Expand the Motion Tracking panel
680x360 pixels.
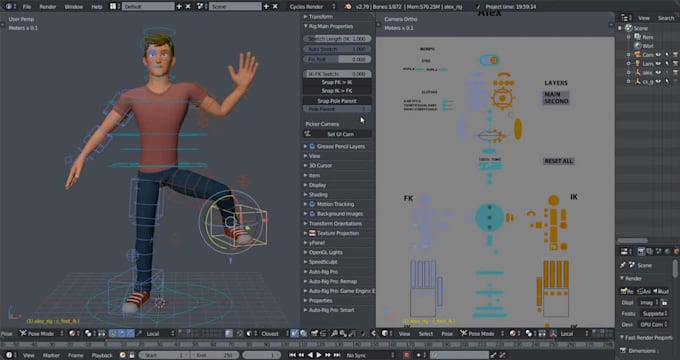click(335, 204)
